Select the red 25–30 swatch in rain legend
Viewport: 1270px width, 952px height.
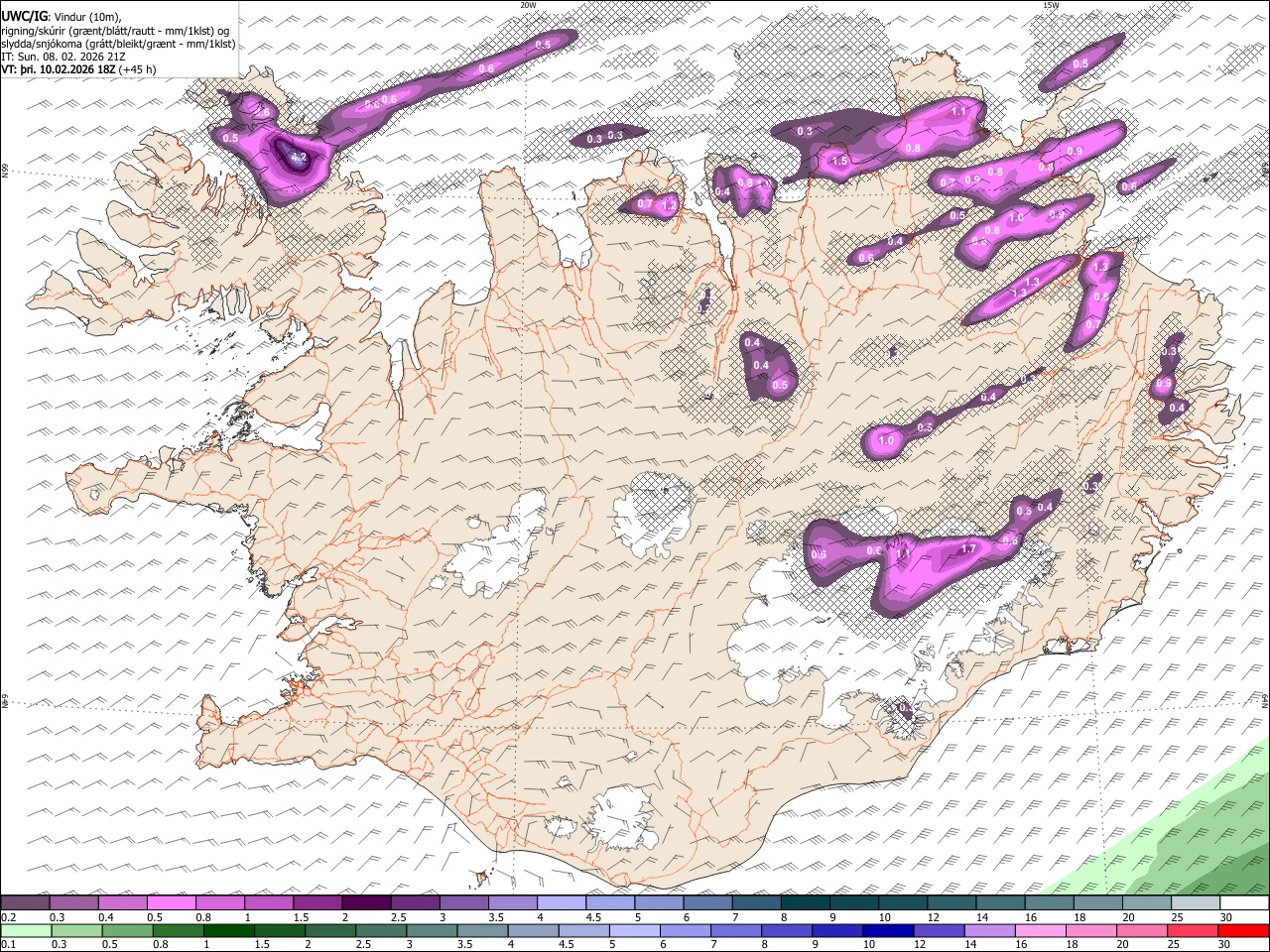[x=1194, y=930]
